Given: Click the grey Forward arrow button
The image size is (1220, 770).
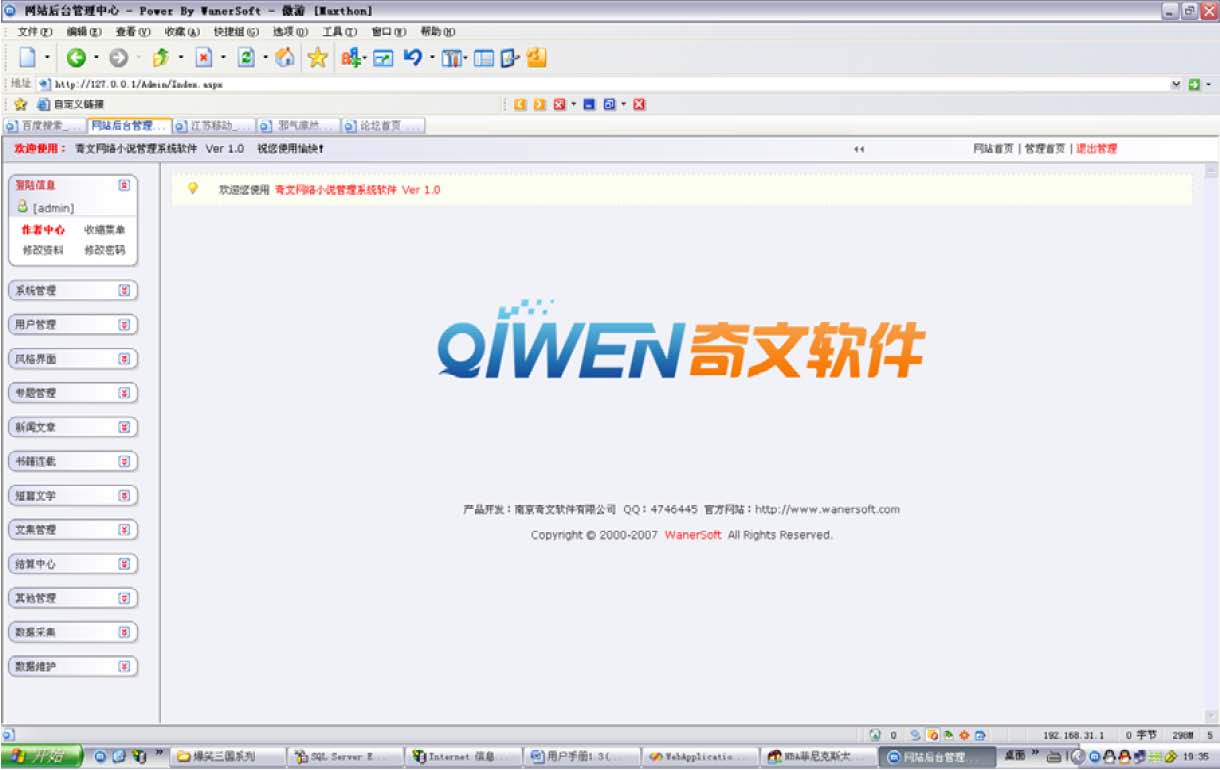Looking at the screenshot, I should [x=118, y=58].
